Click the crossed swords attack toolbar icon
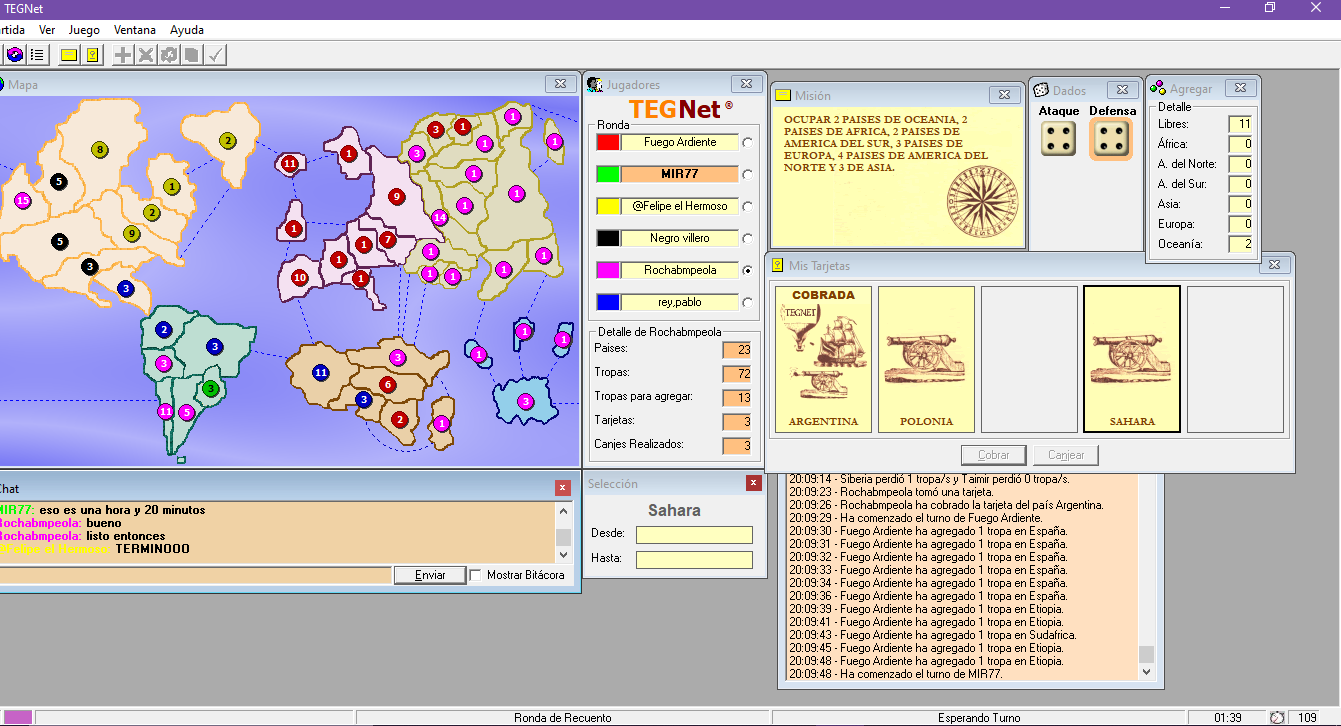This screenshot has height=726, width=1341. click(x=146, y=54)
